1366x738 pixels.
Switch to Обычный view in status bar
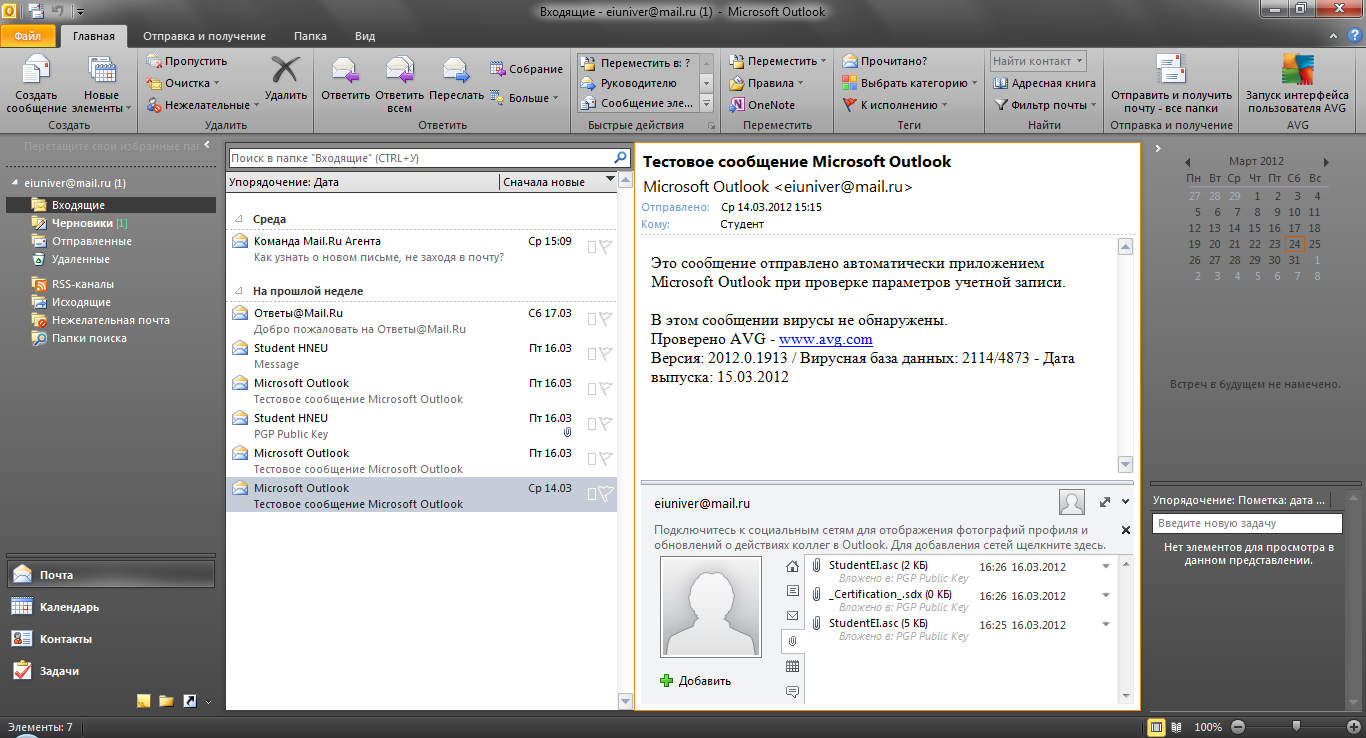click(1156, 727)
